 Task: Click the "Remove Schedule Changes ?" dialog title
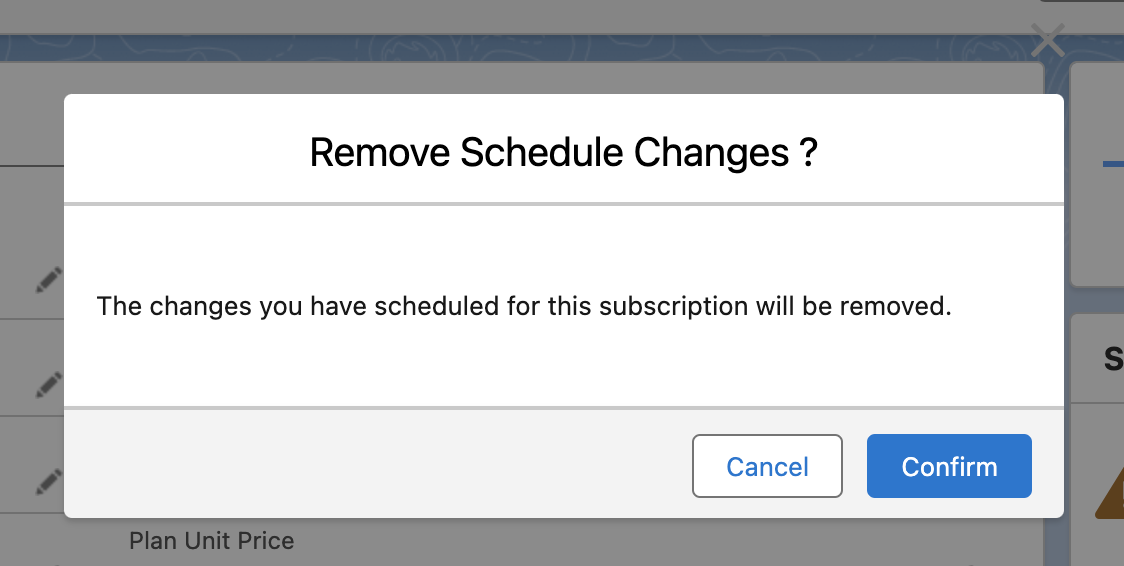point(563,152)
